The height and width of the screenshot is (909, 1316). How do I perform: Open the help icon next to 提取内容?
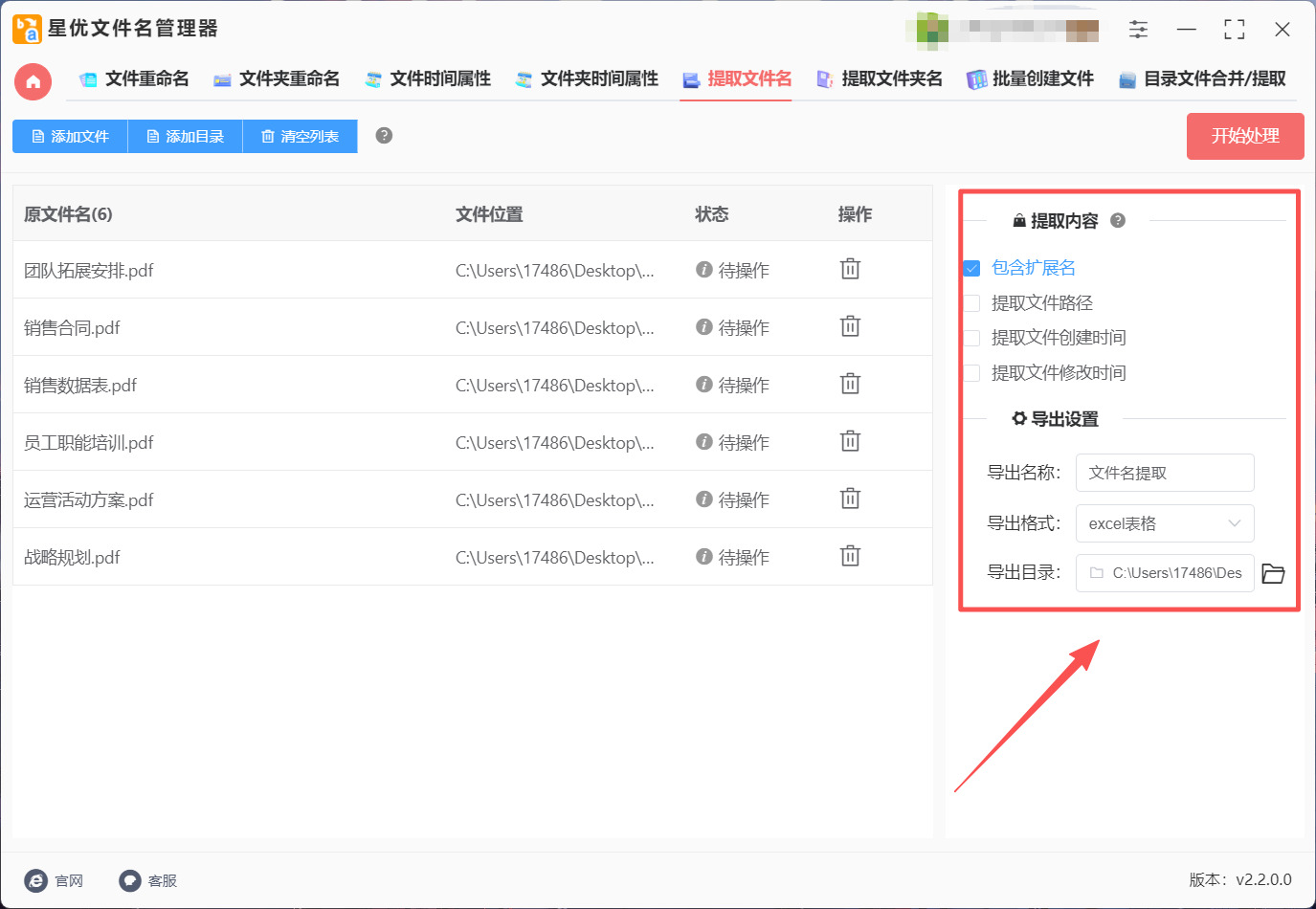coord(1117,221)
